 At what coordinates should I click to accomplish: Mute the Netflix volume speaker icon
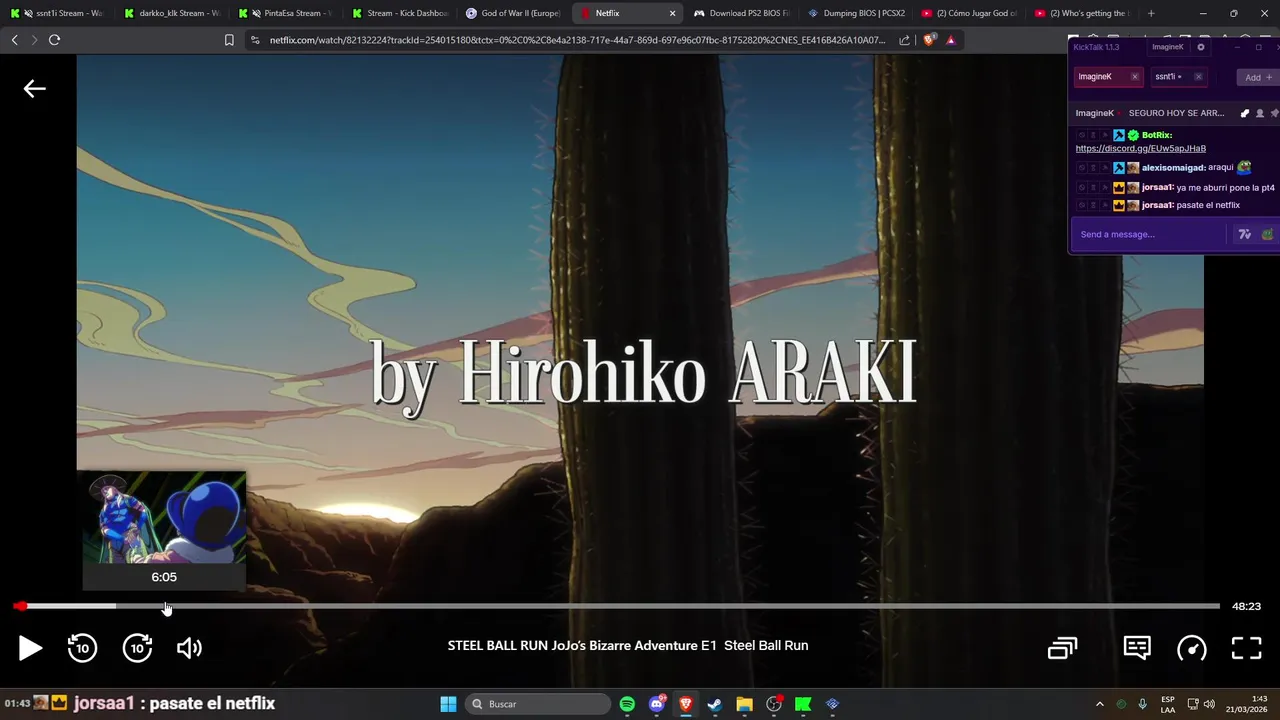(x=189, y=648)
